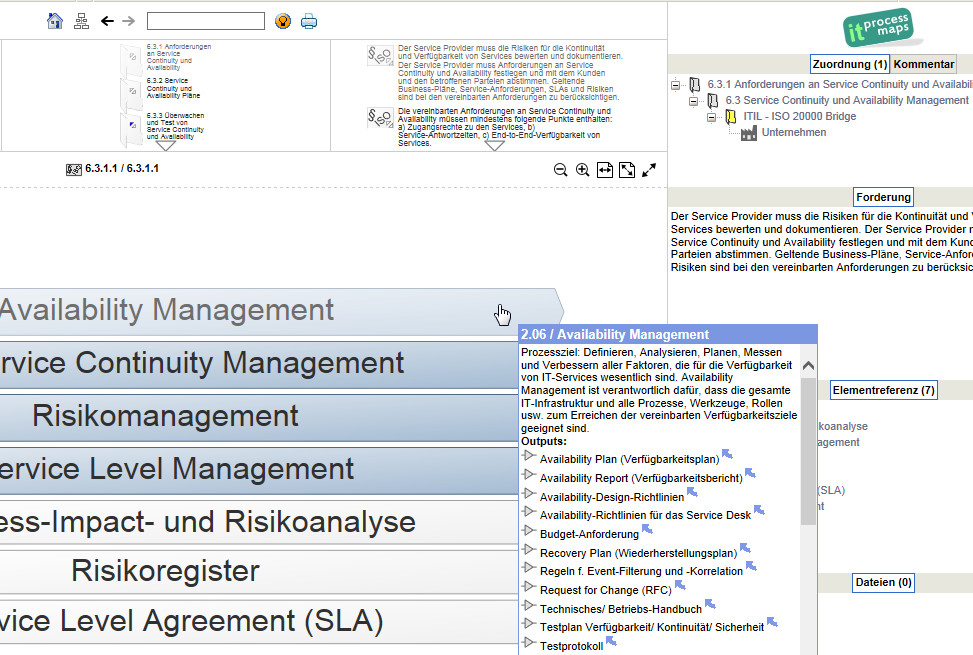Click the orange search button icon
Viewport: 973px width, 655px height.
coord(283,21)
